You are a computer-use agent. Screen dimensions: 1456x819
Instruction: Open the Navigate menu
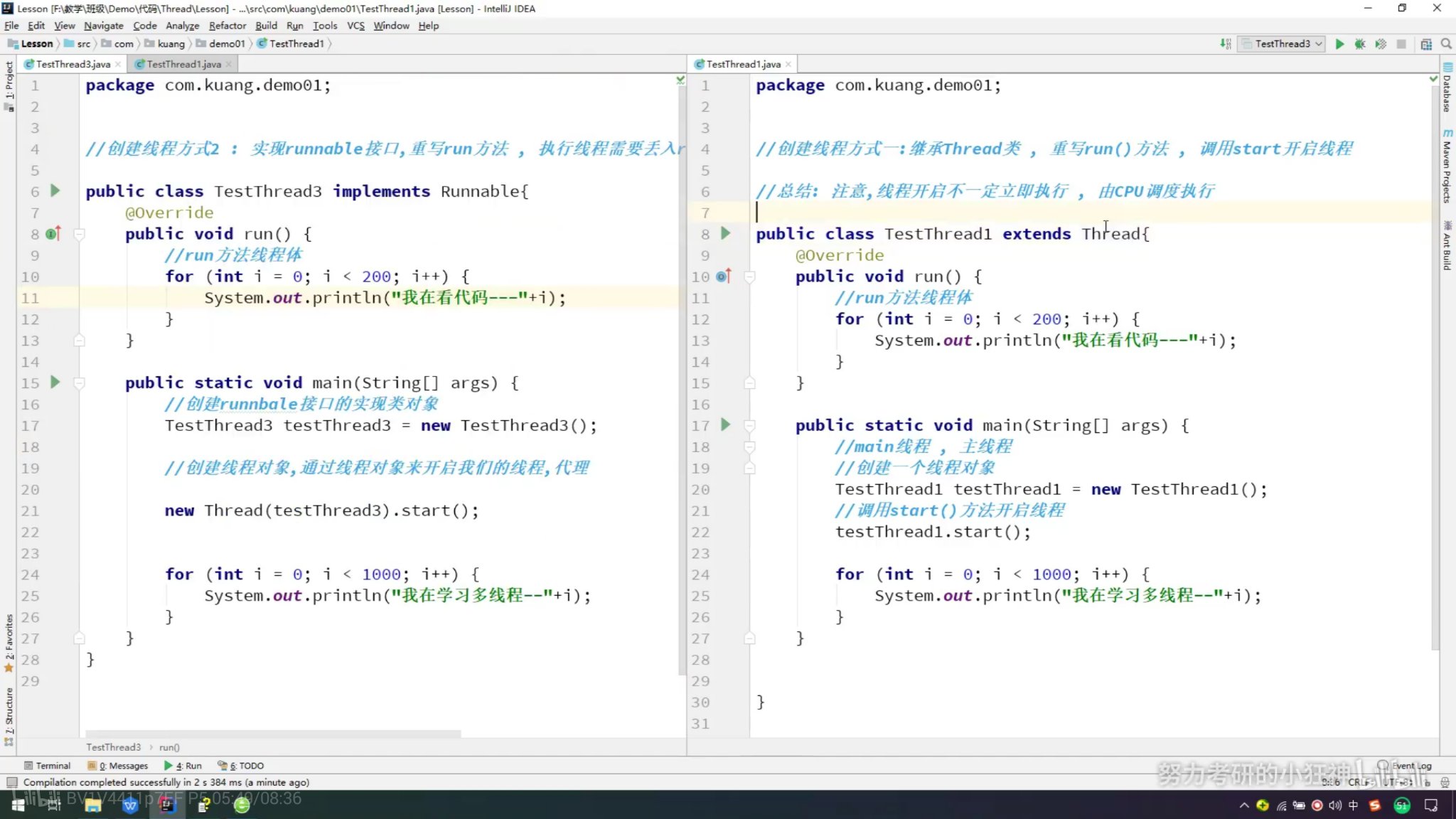(x=104, y=26)
